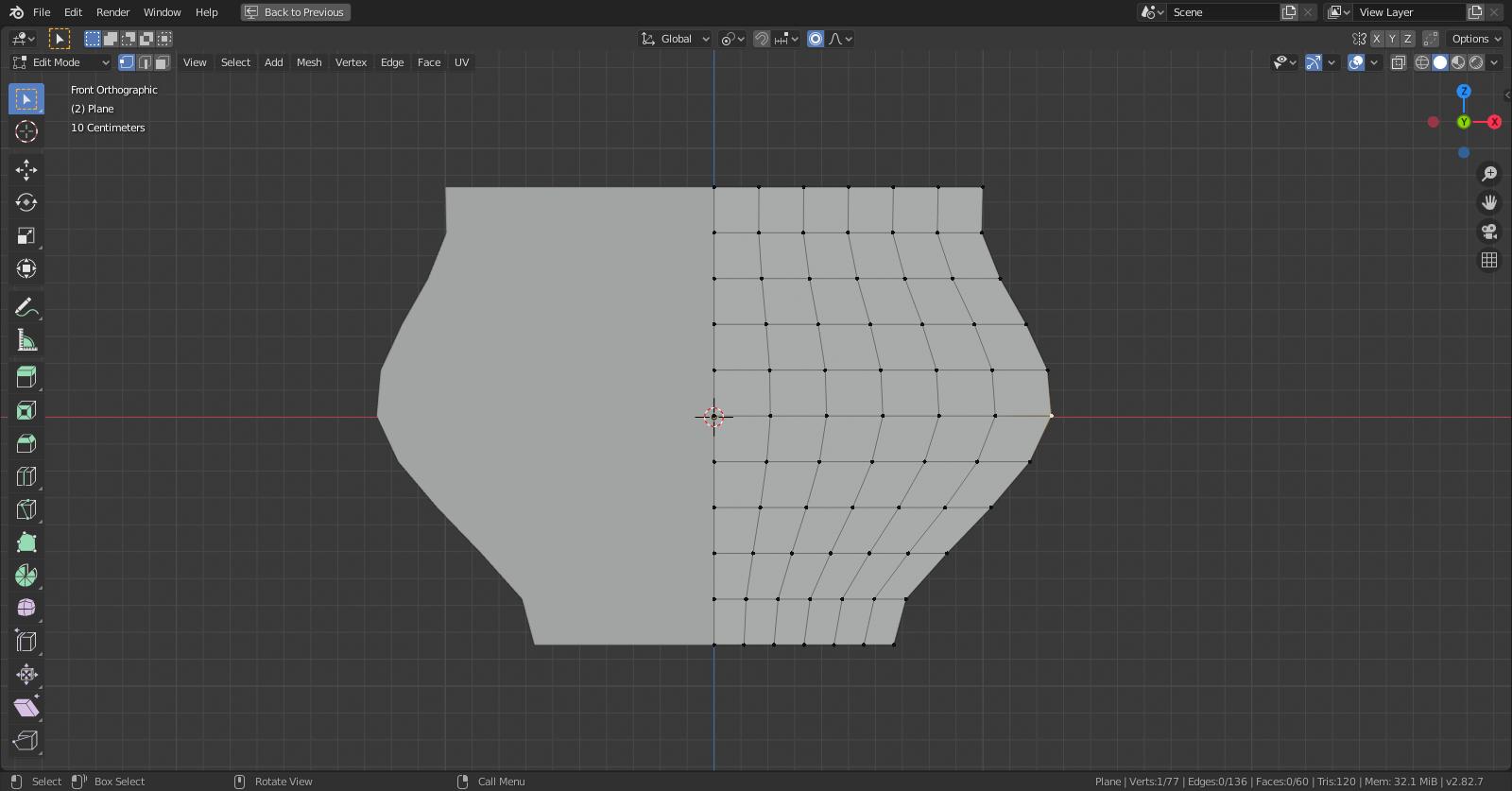Open the Edit Mode dropdown

(x=61, y=62)
